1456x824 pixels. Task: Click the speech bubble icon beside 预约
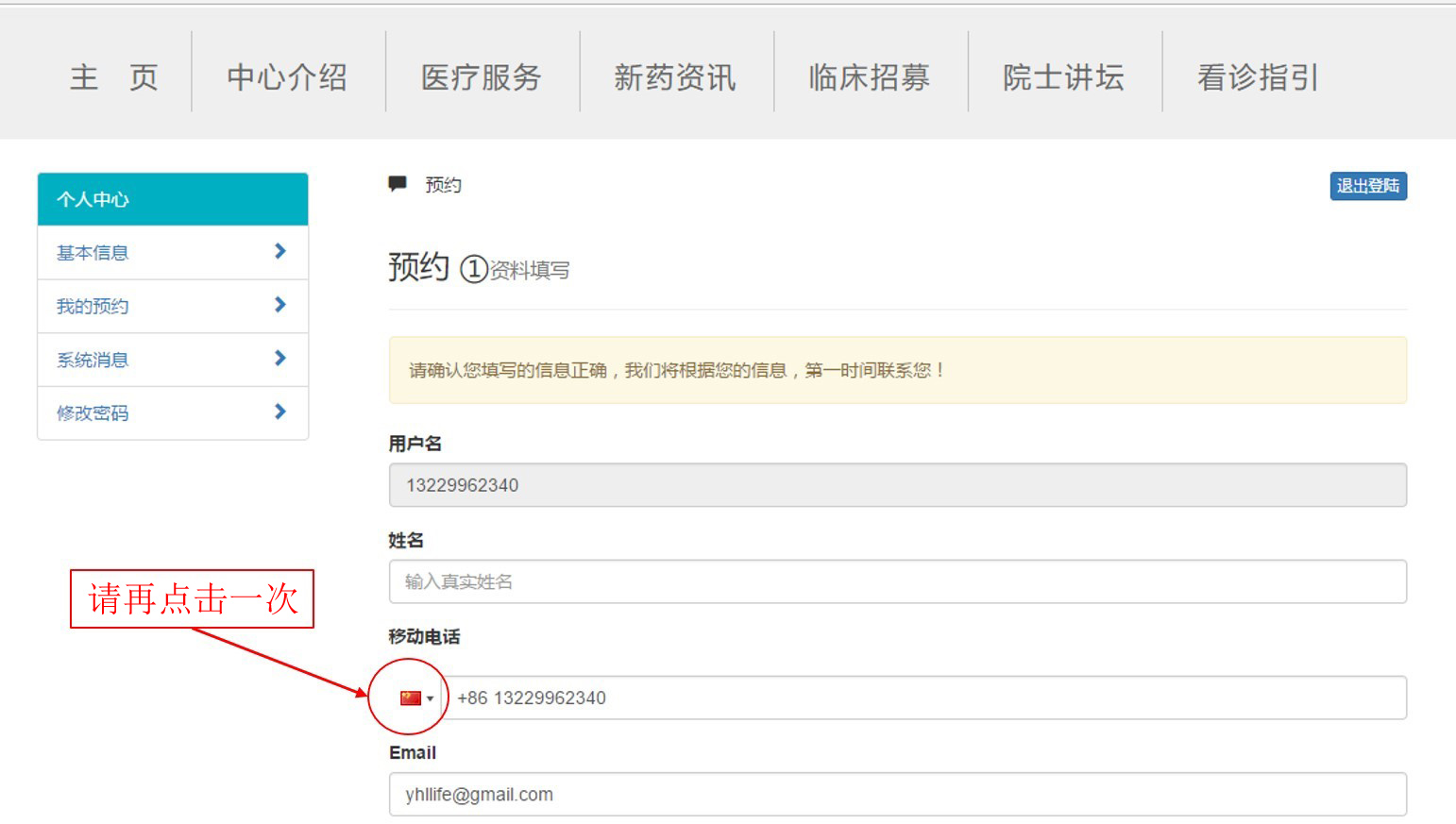coord(398,184)
